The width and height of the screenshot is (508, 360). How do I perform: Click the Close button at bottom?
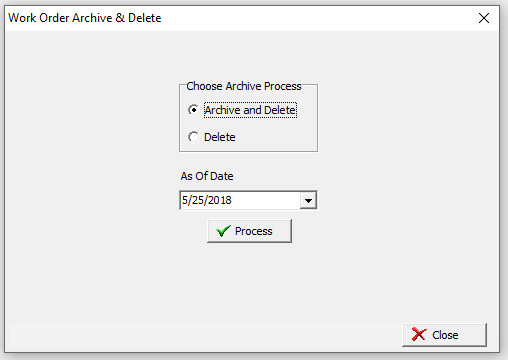tap(444, 335)
